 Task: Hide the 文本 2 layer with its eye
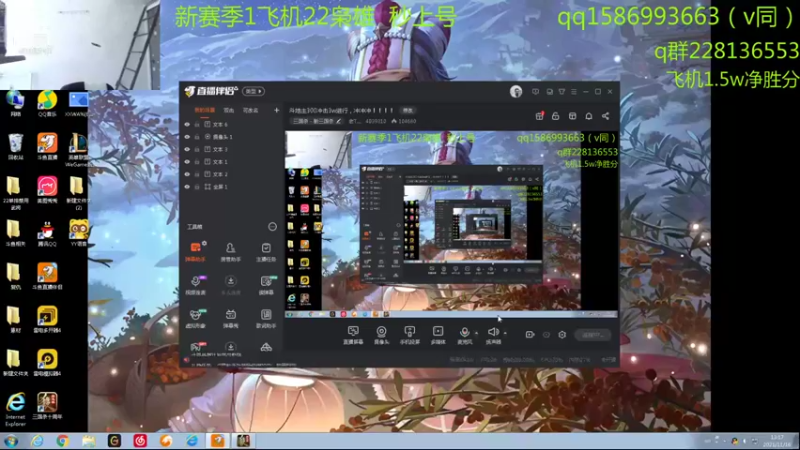coord(187,174)
